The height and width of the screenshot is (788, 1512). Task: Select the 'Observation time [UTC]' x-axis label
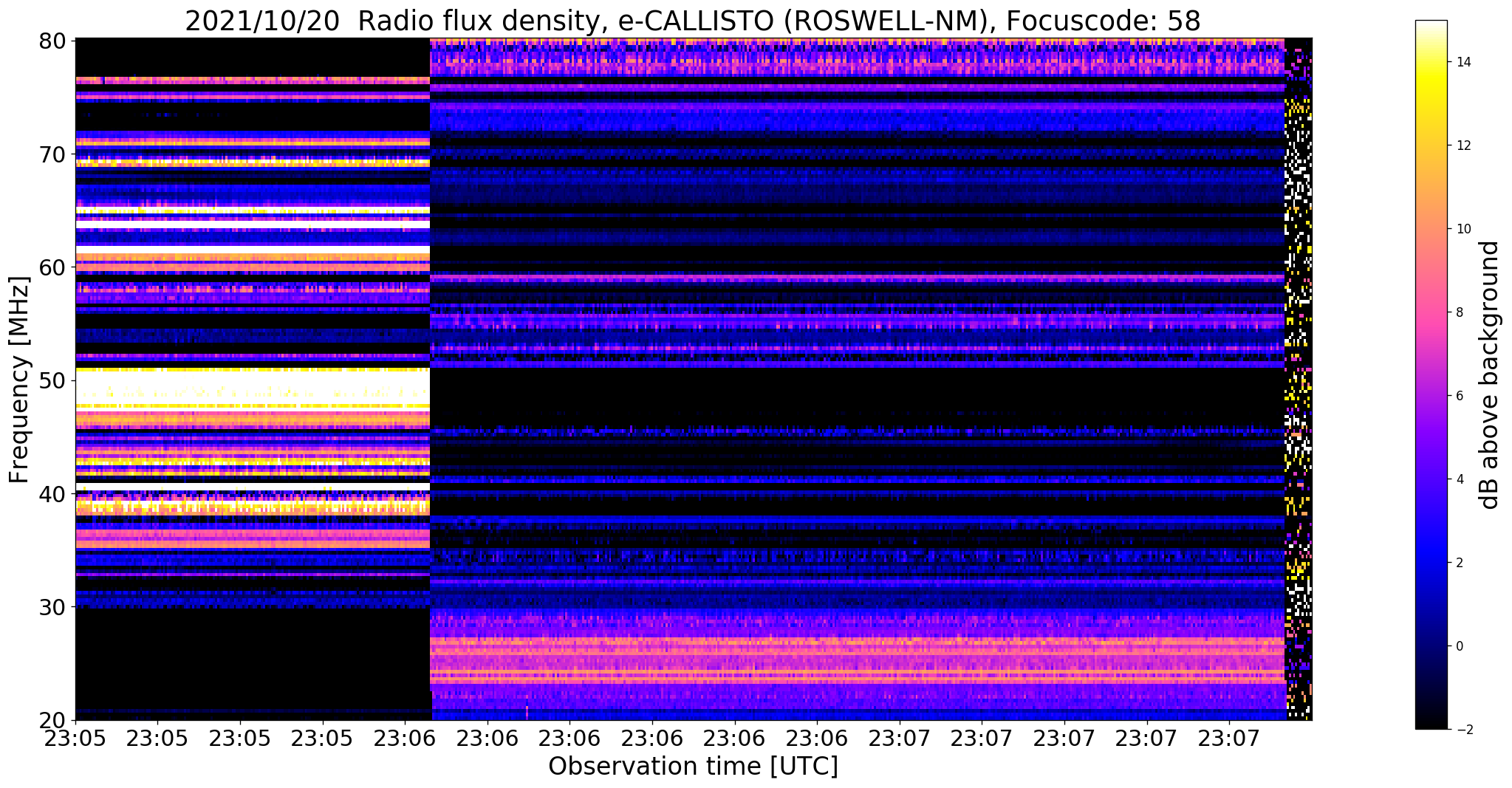pyautogui.click(x=693, y=766)
